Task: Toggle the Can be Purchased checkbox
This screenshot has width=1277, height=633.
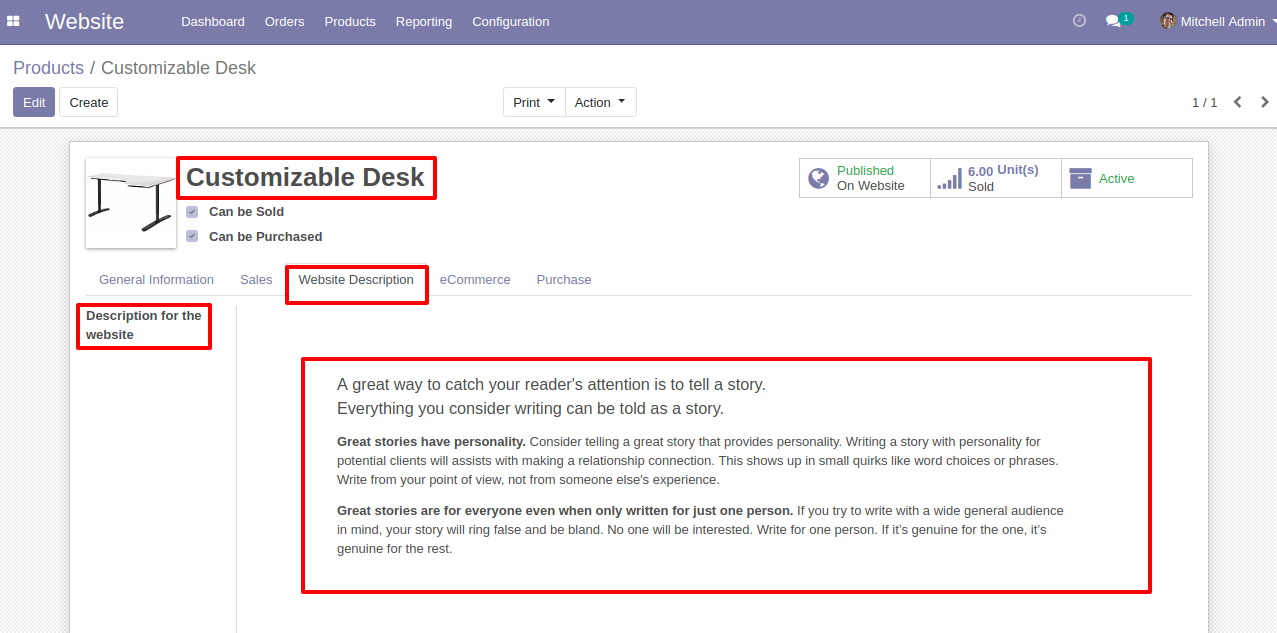Action: pos(192,237)
